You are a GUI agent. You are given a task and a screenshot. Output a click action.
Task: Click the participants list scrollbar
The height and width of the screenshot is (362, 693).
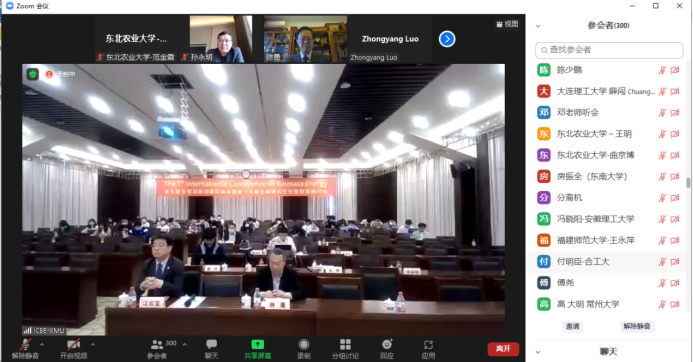pos(688,183)
